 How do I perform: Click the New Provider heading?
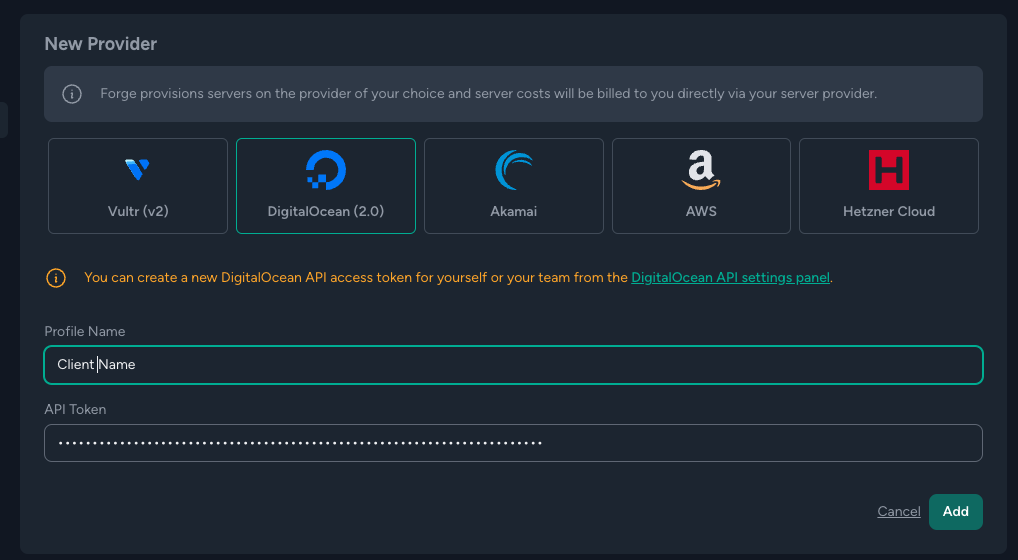click(101, 43)
